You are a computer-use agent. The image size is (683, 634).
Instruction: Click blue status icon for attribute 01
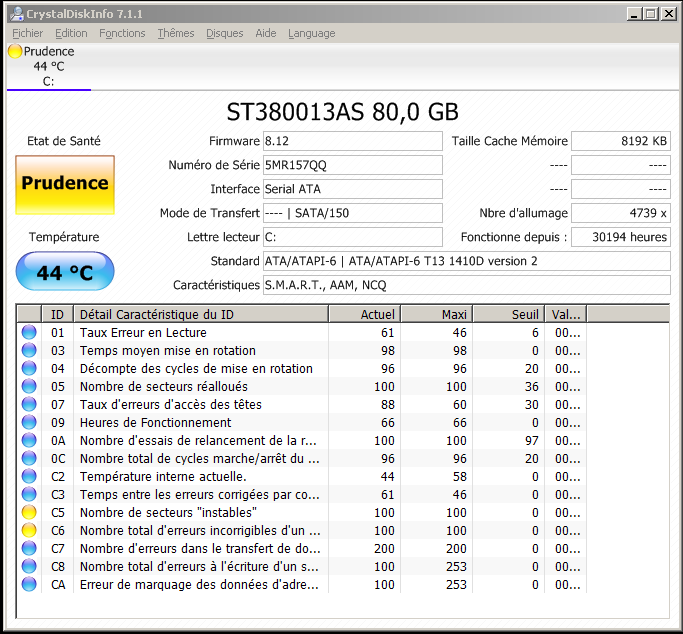pos(29,332)
